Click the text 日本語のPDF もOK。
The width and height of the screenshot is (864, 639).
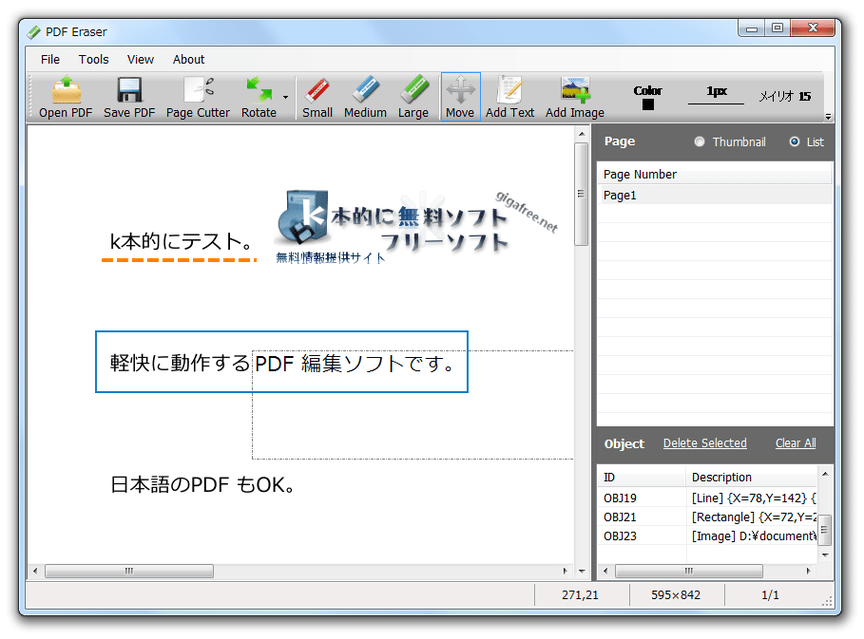[204, 485]
